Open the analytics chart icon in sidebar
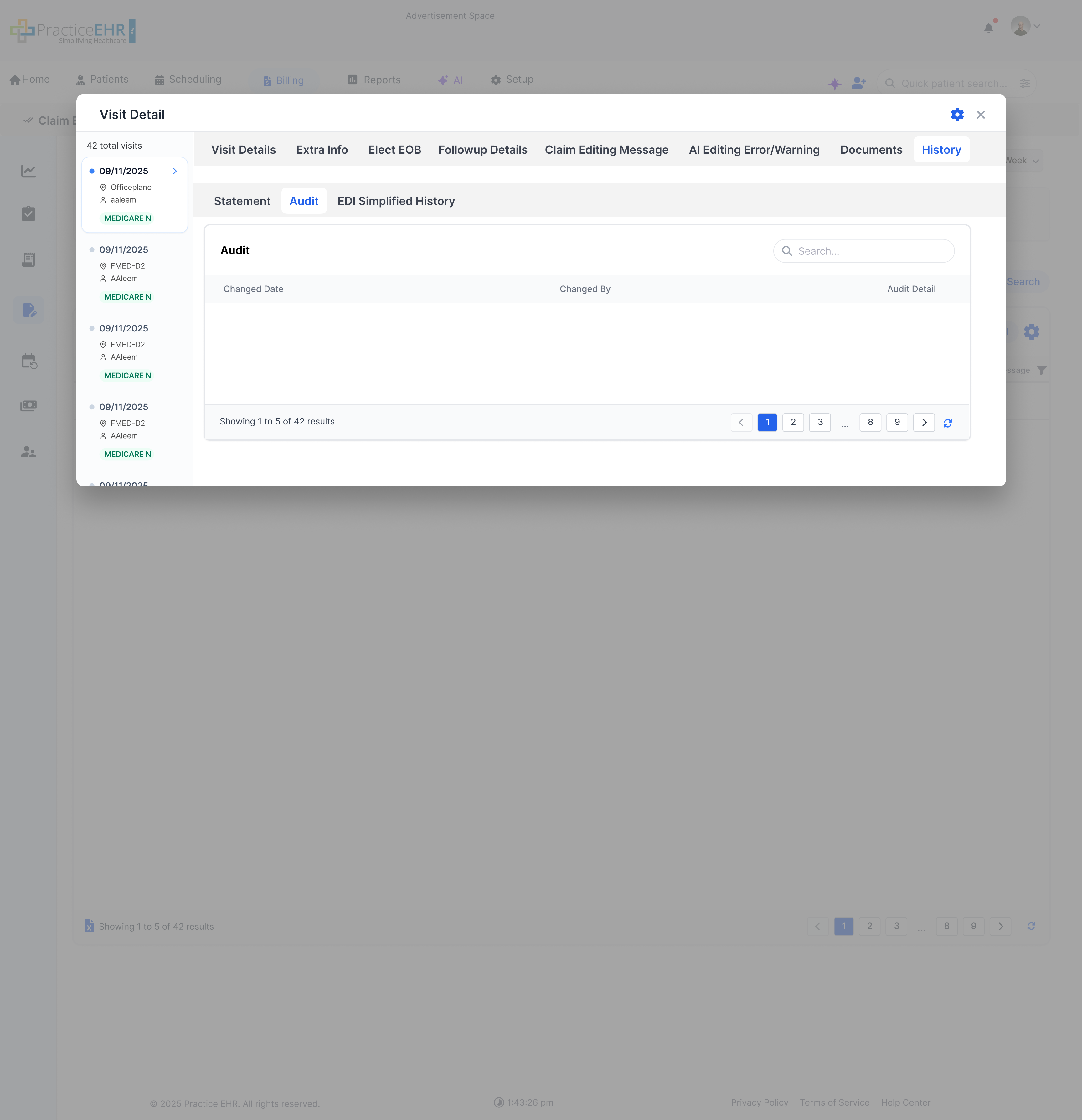Image resolution: width=1082 pixels, height=1120 pixels. click(28, 170)
